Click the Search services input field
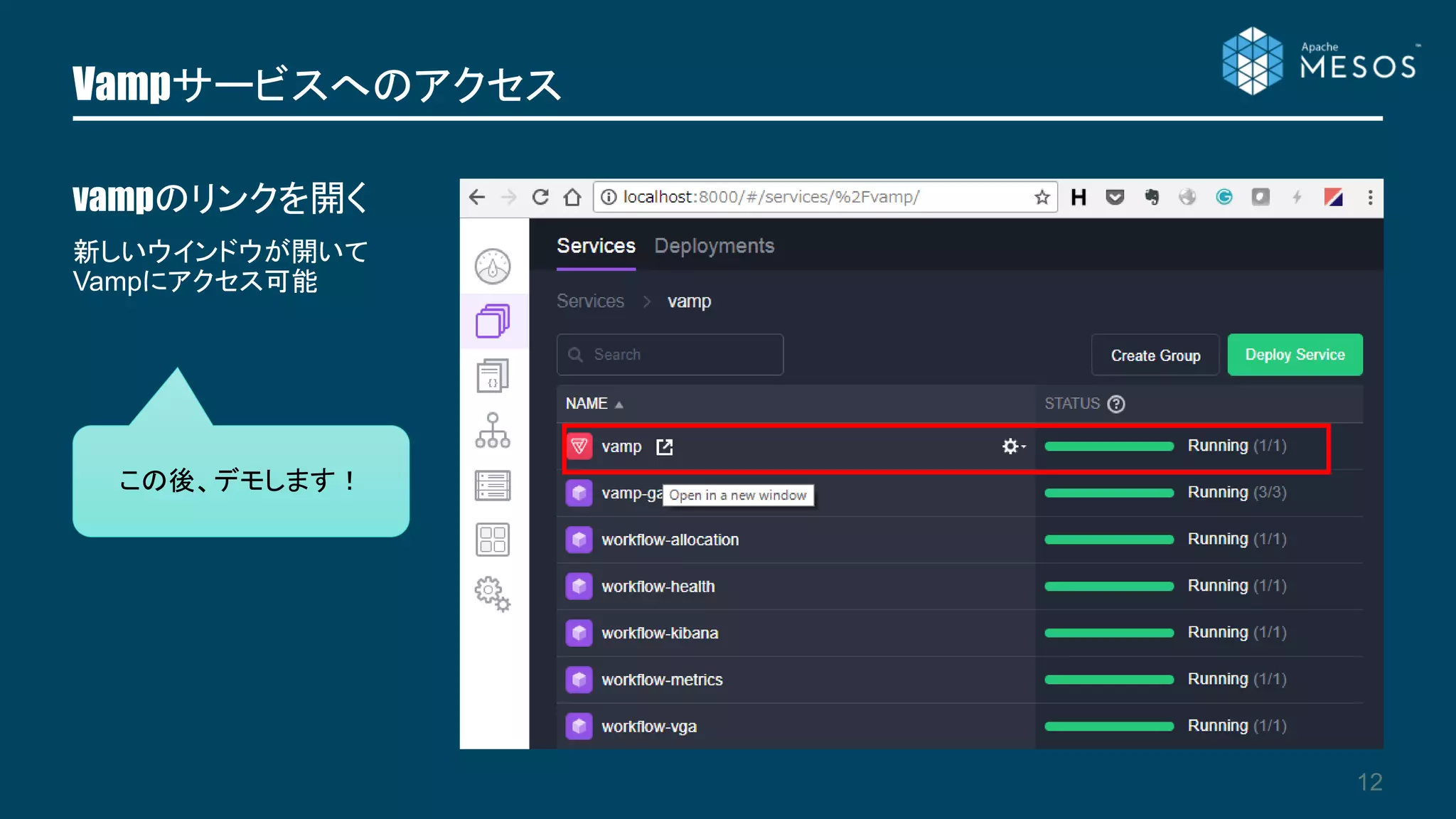Viewport: 1456px width, 819px height. tap(670, 355)
